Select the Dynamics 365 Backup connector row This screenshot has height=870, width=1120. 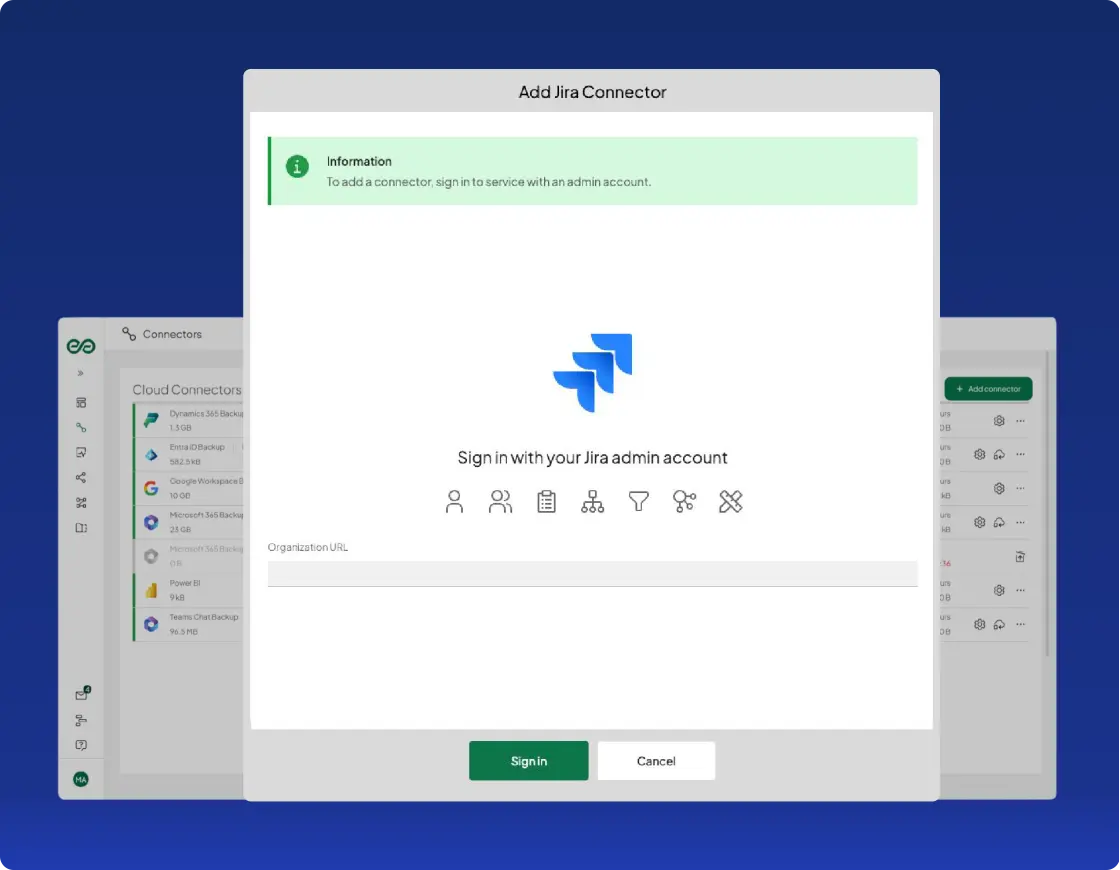click(189, 420)
